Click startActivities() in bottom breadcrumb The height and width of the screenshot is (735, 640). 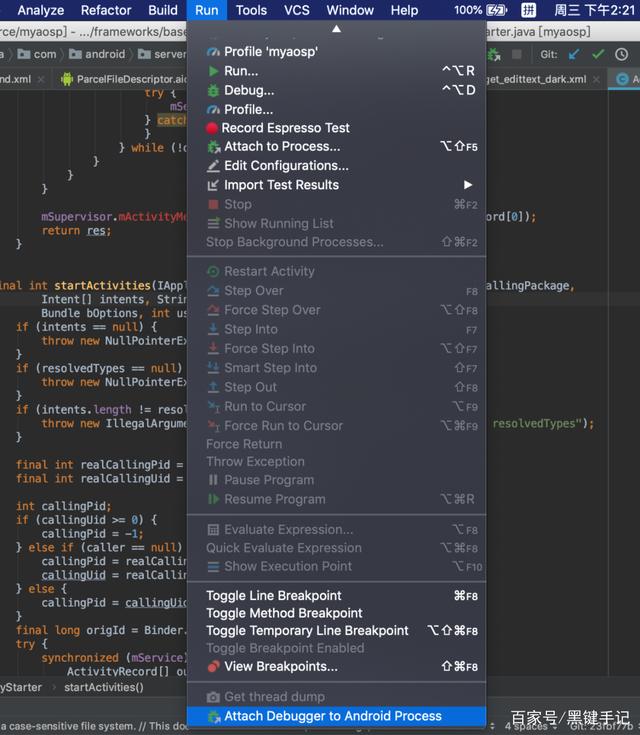click(x=104, y=687)
